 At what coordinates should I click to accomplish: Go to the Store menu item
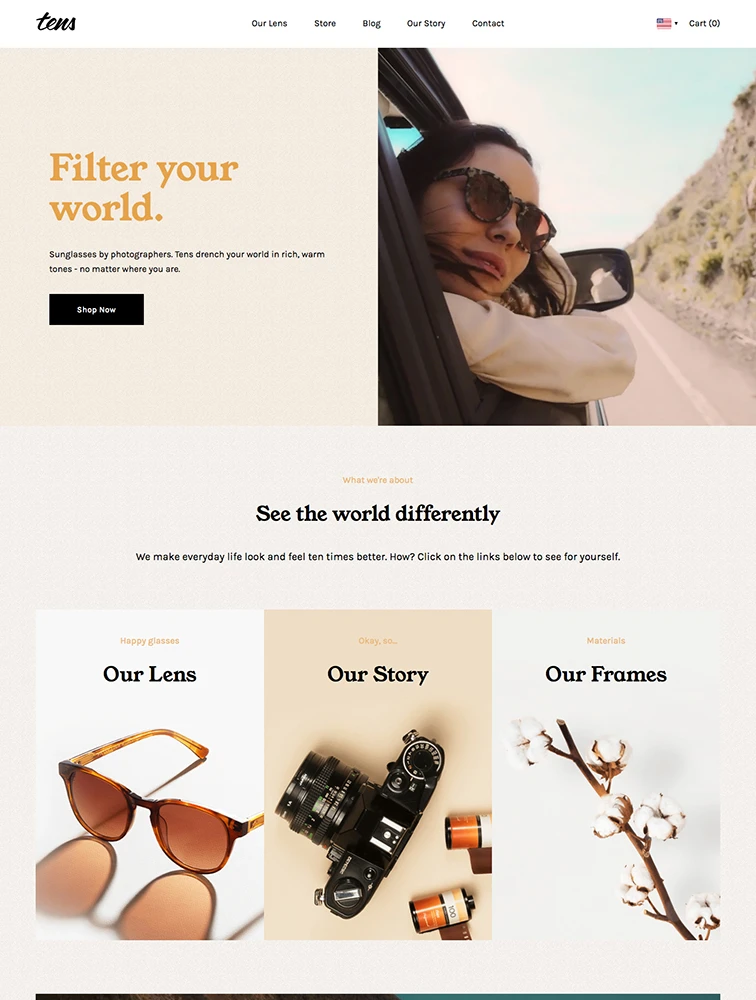pyautogui.click(x=325, y=23)
